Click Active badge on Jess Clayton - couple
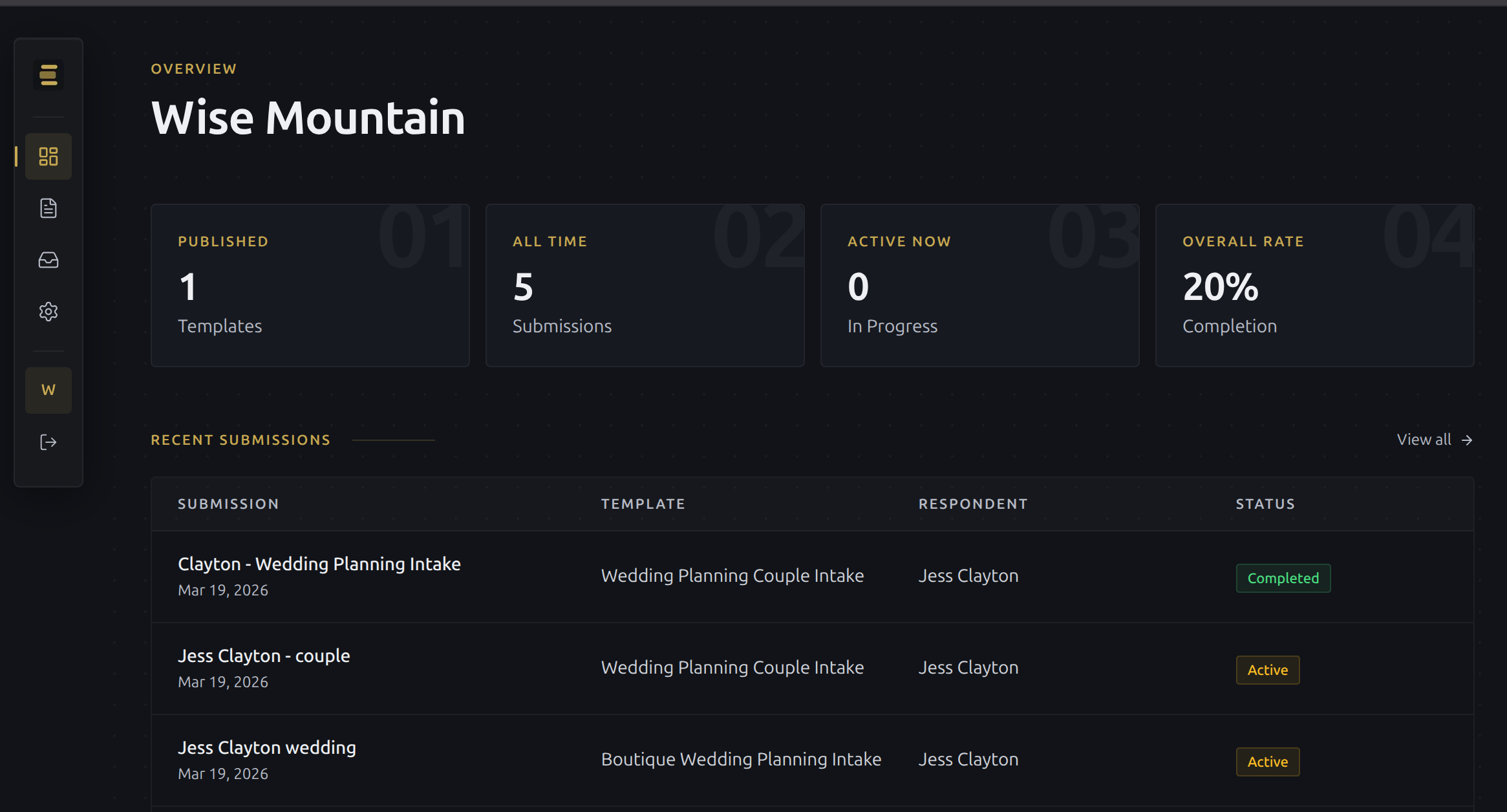 1267,670
